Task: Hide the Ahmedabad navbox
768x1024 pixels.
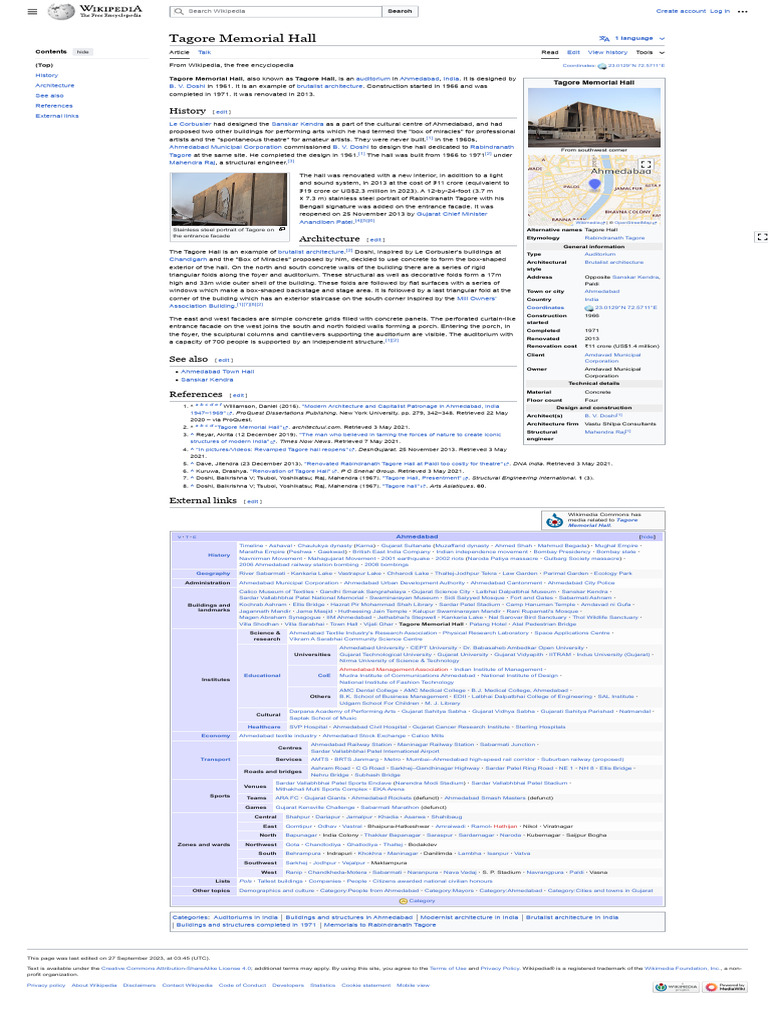Action: point(647,537)
